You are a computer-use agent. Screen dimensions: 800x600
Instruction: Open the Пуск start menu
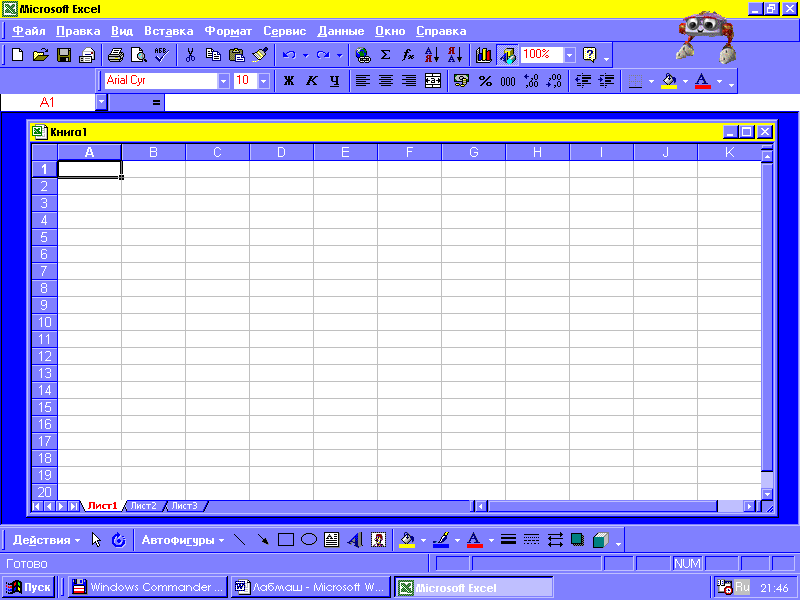point(29,587)
